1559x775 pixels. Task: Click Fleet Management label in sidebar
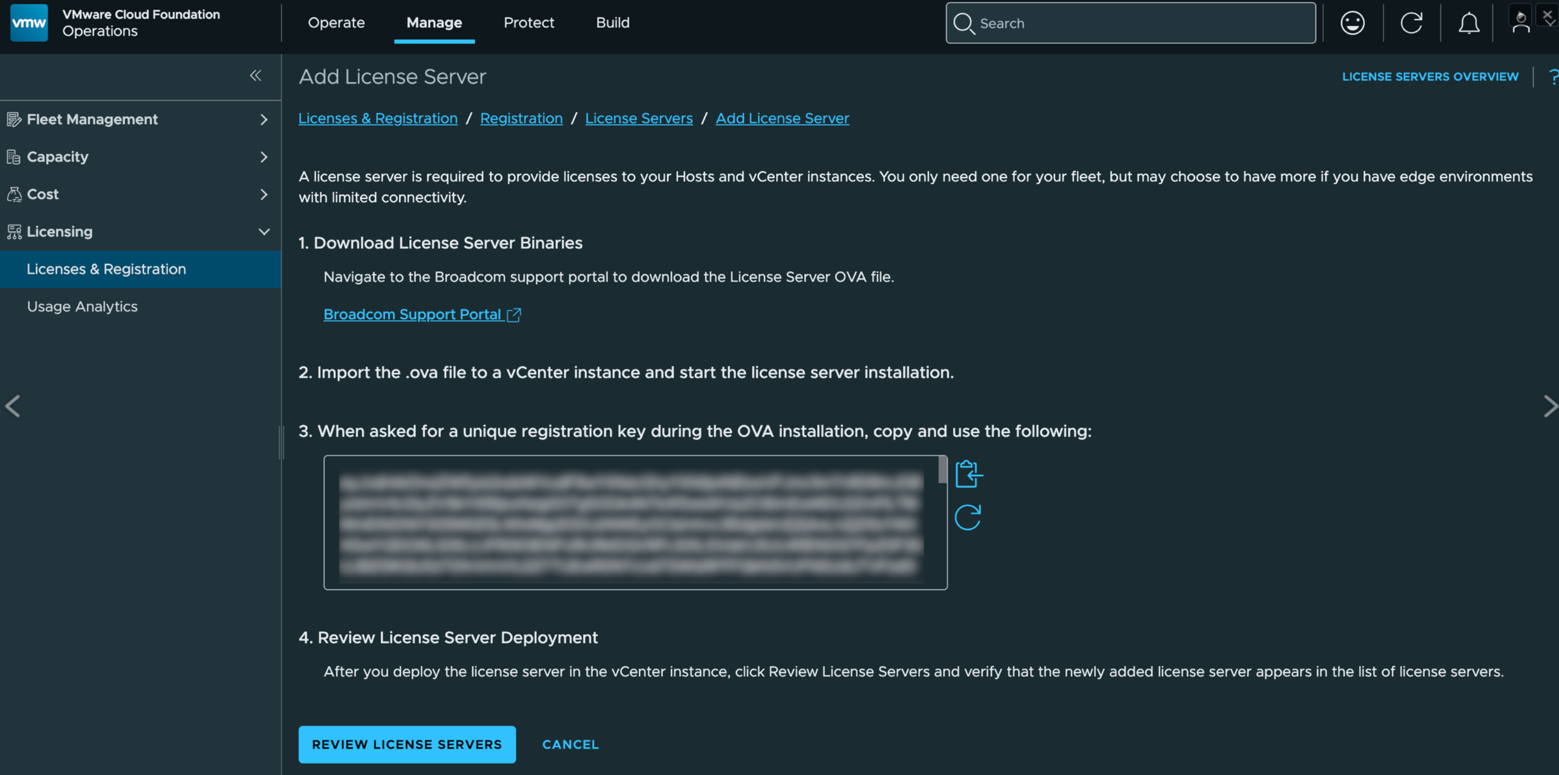[92, 119]
